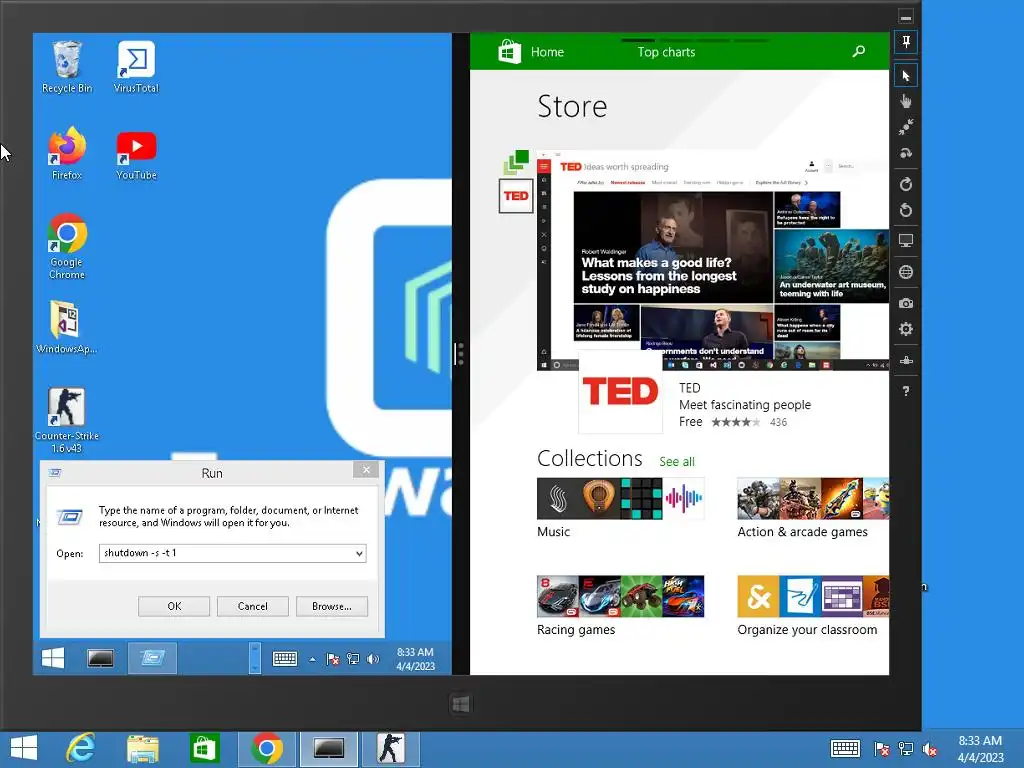Open YouTube desktop shortcut
Screen dimensions: 1024x768
point(136,154)
